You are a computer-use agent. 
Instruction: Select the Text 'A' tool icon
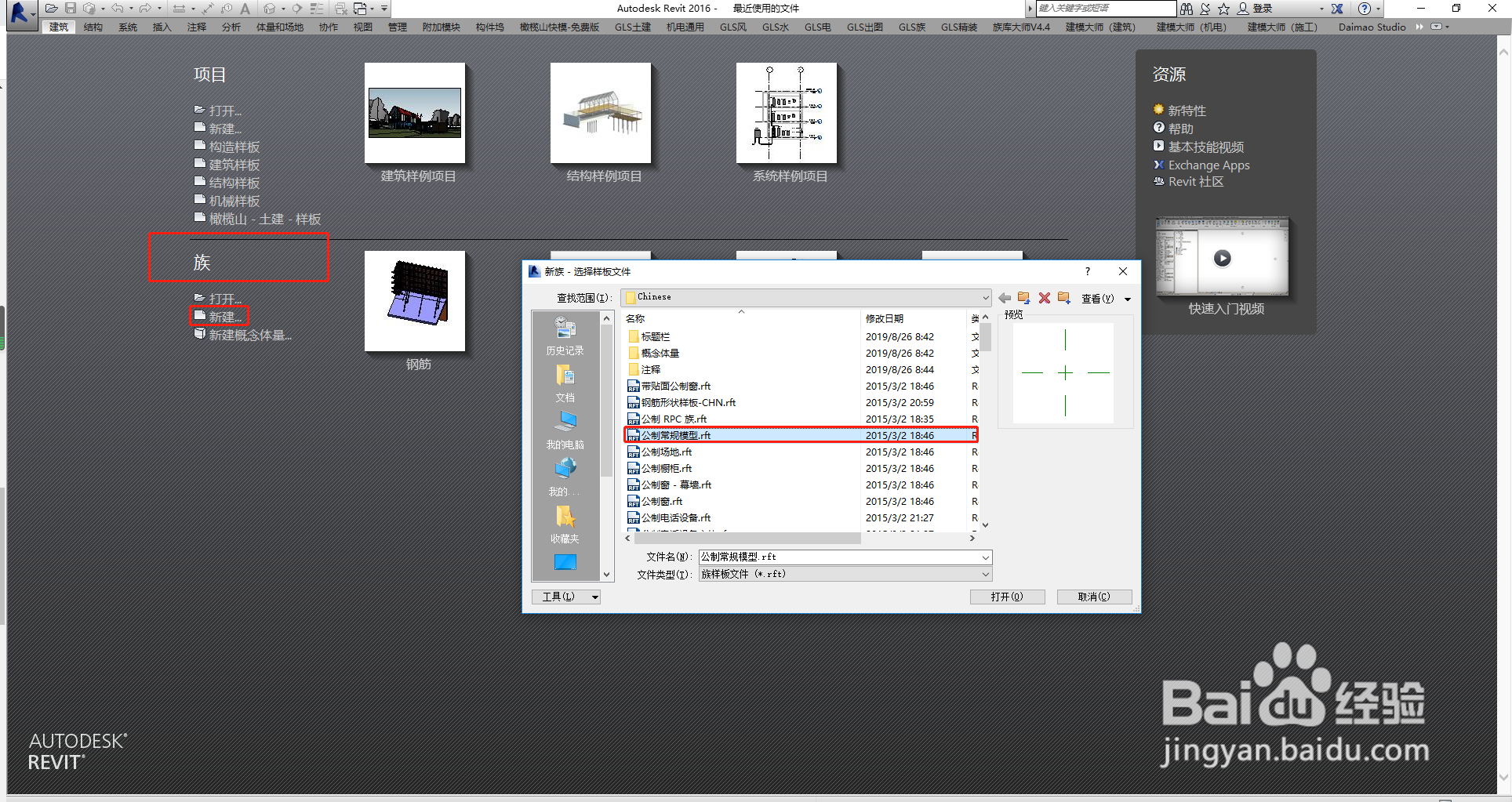[x=245, y=9]
